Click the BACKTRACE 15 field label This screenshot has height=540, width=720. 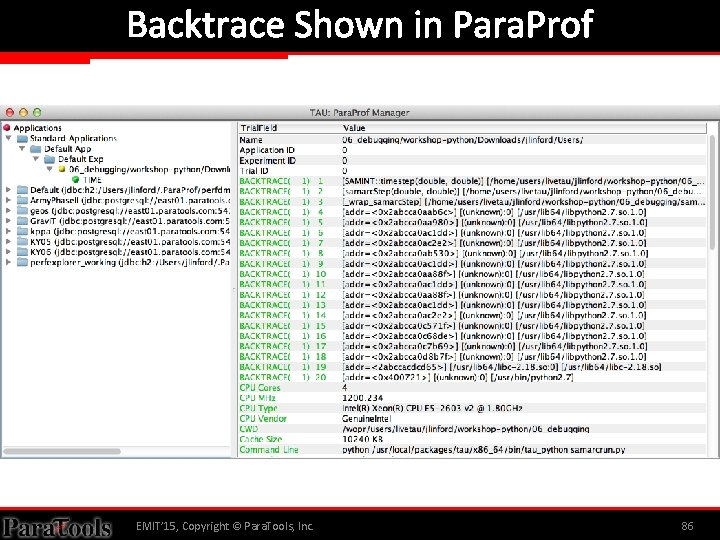283,326
